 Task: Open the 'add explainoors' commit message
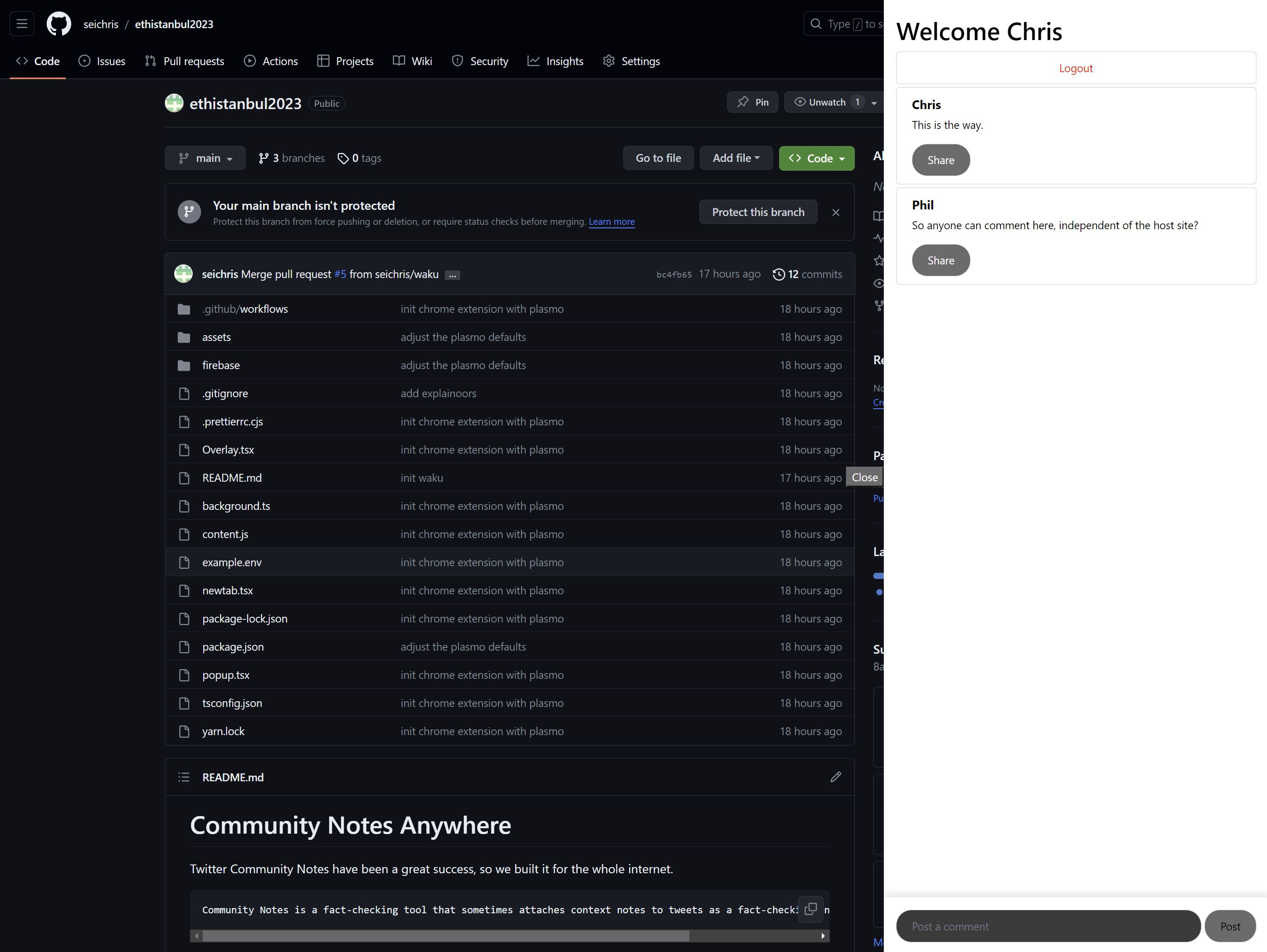click(439, 394)
